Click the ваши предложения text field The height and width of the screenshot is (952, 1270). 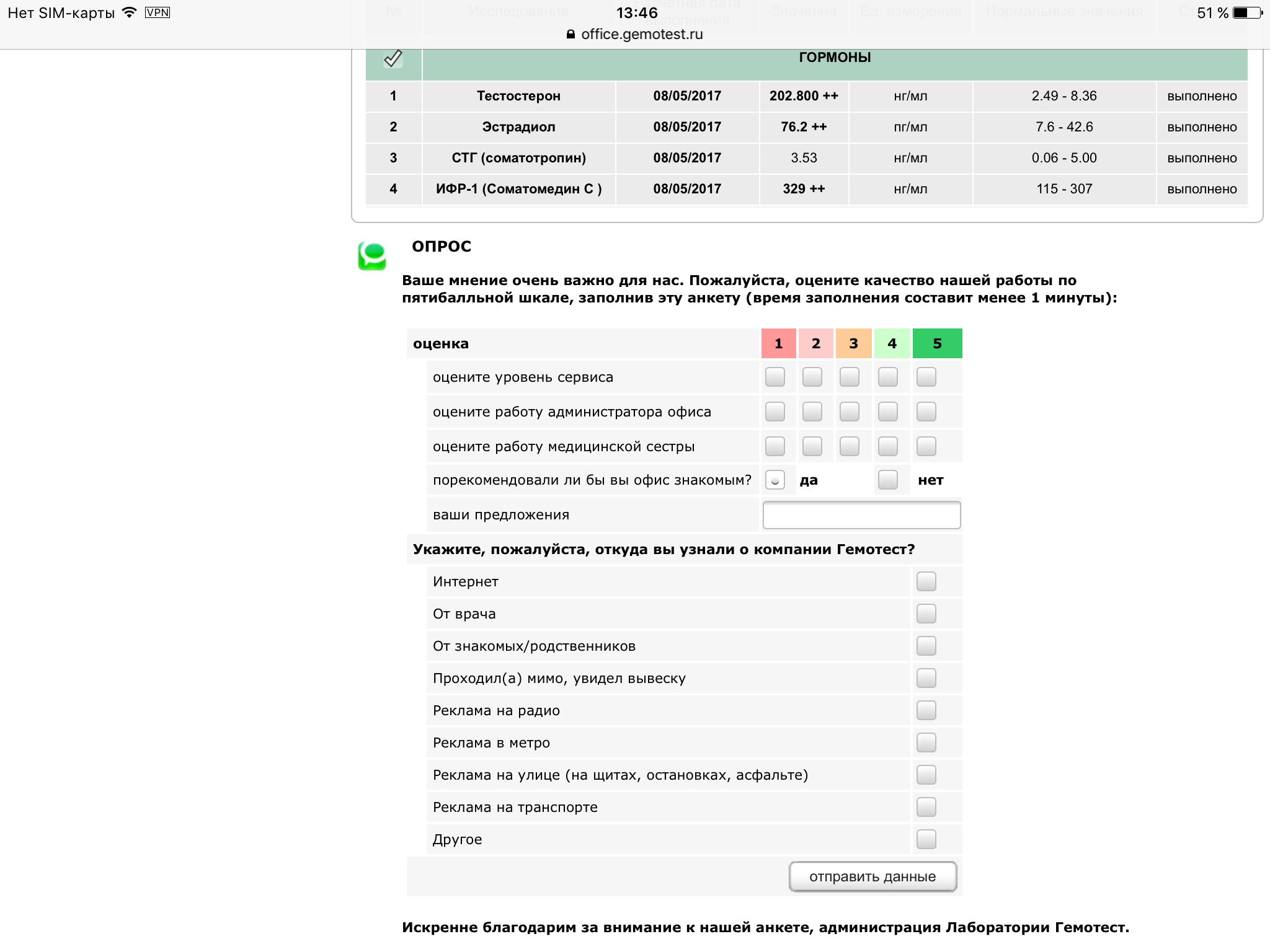tap(861, 514)
